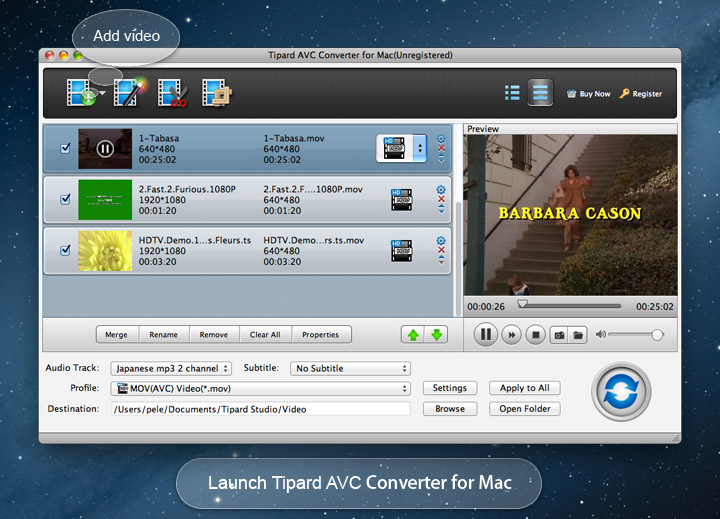Click the Register key link
Image resolution: width=720 pixels, height=519 pixels.
[641, 94]
